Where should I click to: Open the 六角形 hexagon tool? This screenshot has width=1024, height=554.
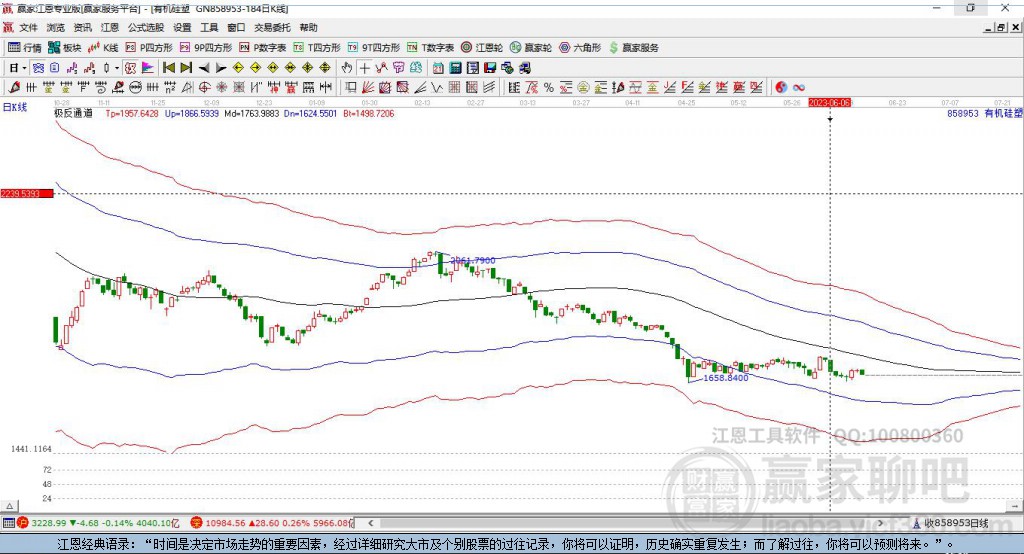[580, 48]
